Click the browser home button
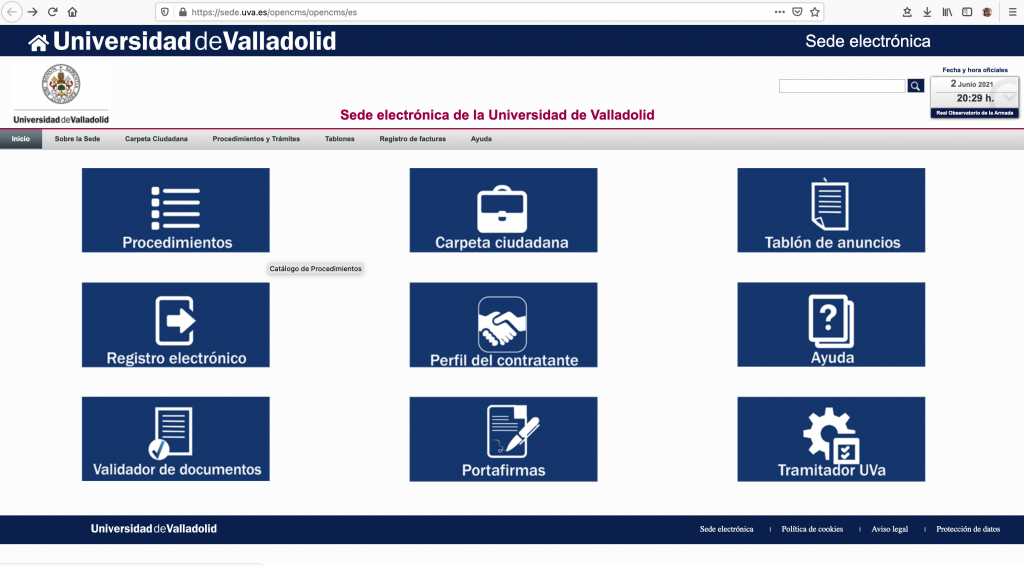Image resolution: width=1024 pixels, height=566 pixels. click(x=72, y=12)
